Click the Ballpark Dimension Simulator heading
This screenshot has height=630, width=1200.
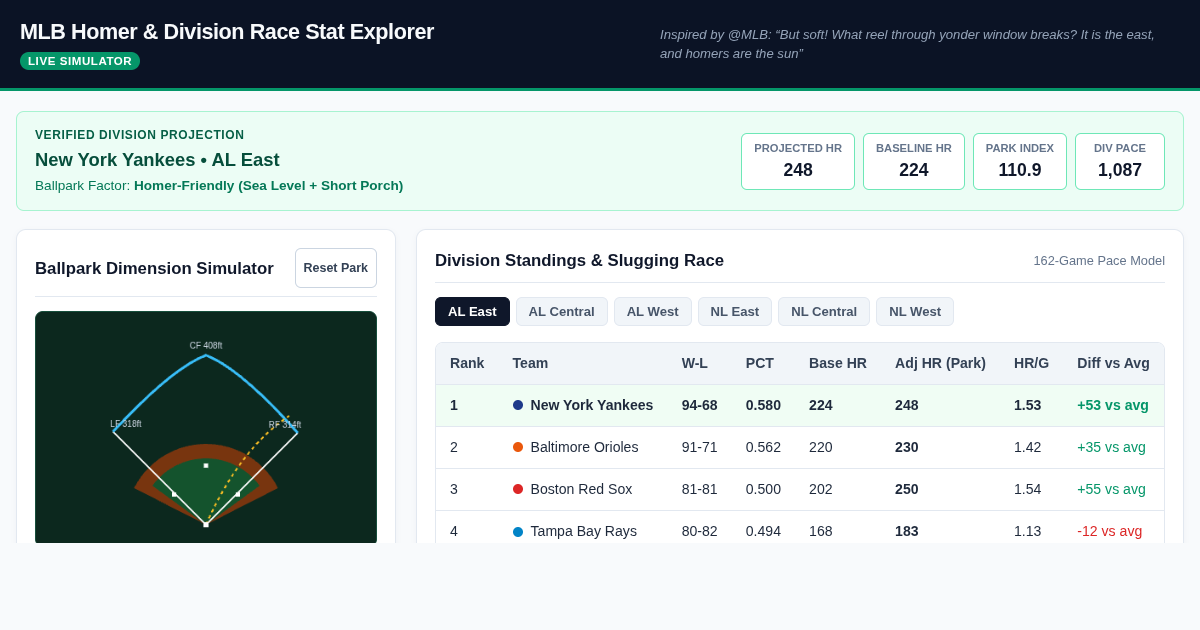pos(154,268)
